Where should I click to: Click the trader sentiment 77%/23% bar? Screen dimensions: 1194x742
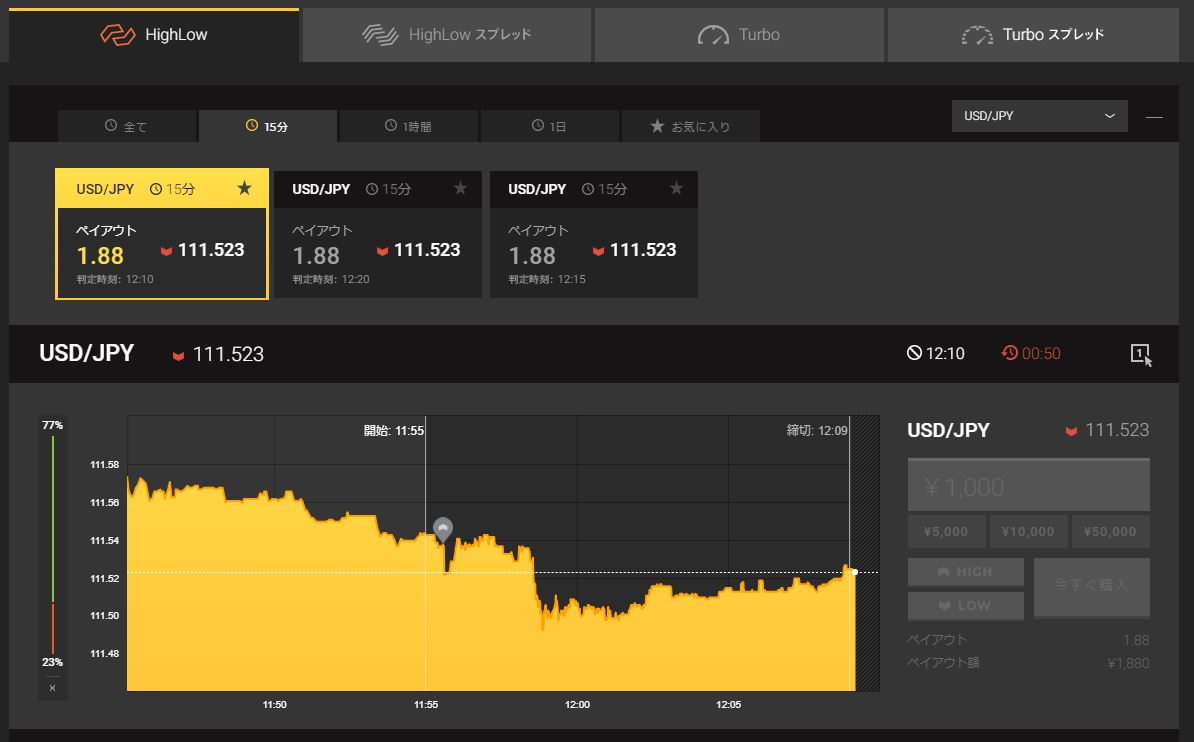[53, 543]
